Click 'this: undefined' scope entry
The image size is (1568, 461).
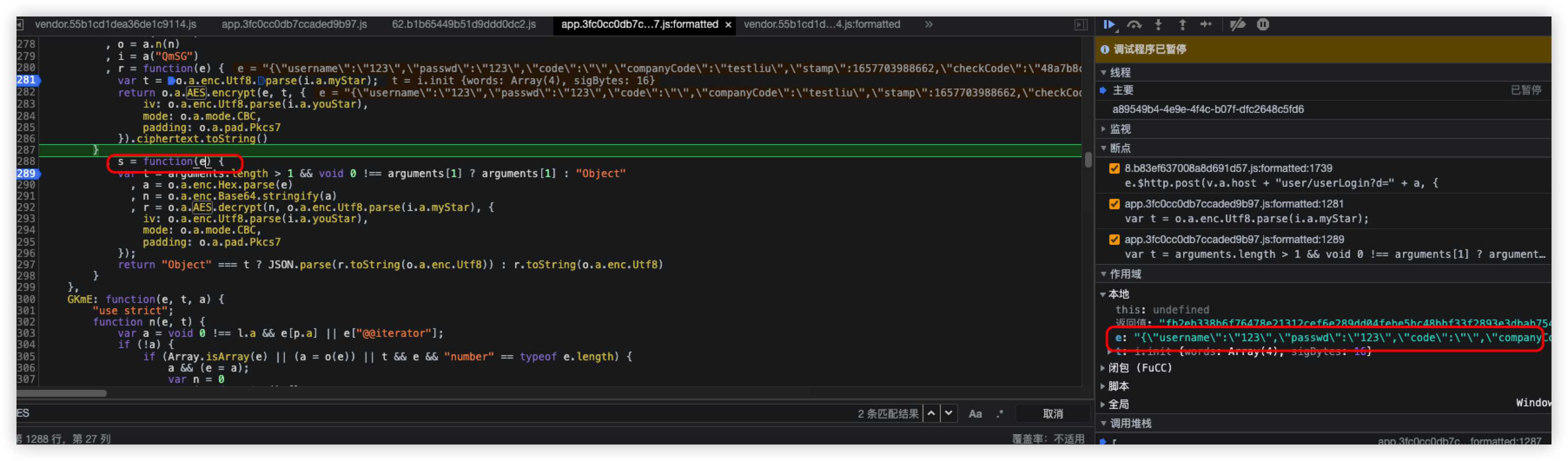pyautogui.click(x=1161, y=310)
